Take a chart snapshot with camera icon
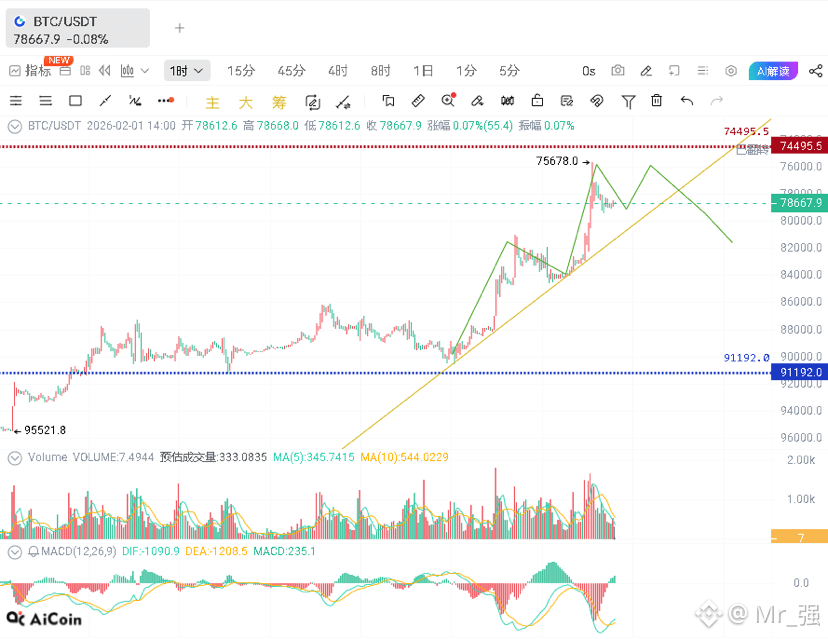The width and height of the screenshot is (828, 640). coord(618,70)
